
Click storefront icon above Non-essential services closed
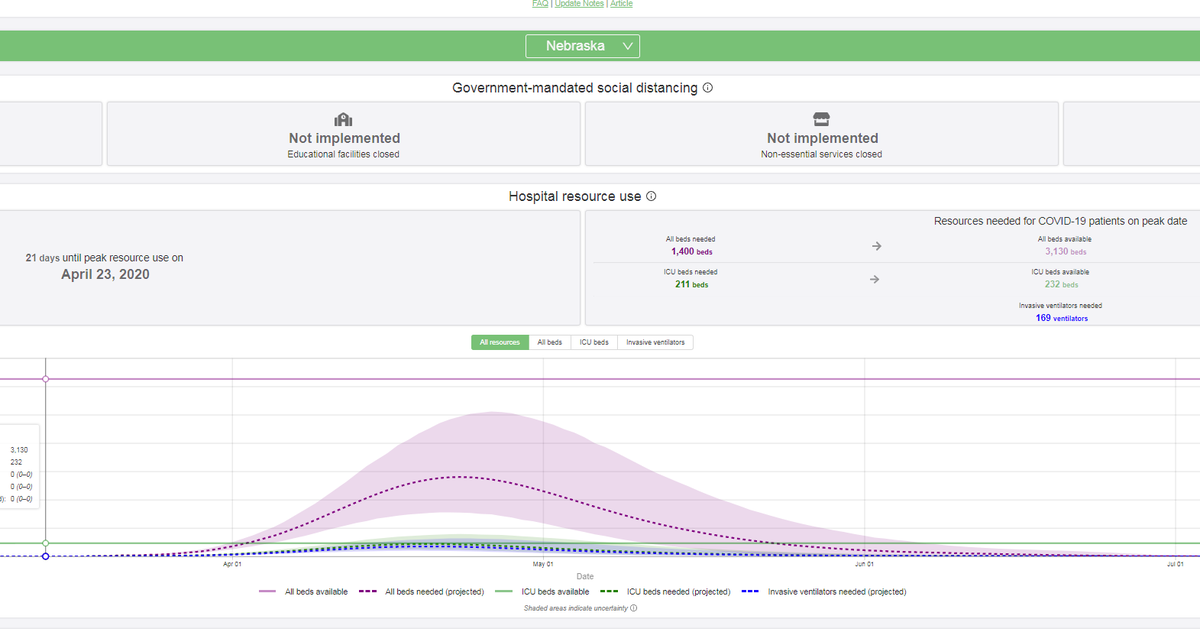pos(822,120)
